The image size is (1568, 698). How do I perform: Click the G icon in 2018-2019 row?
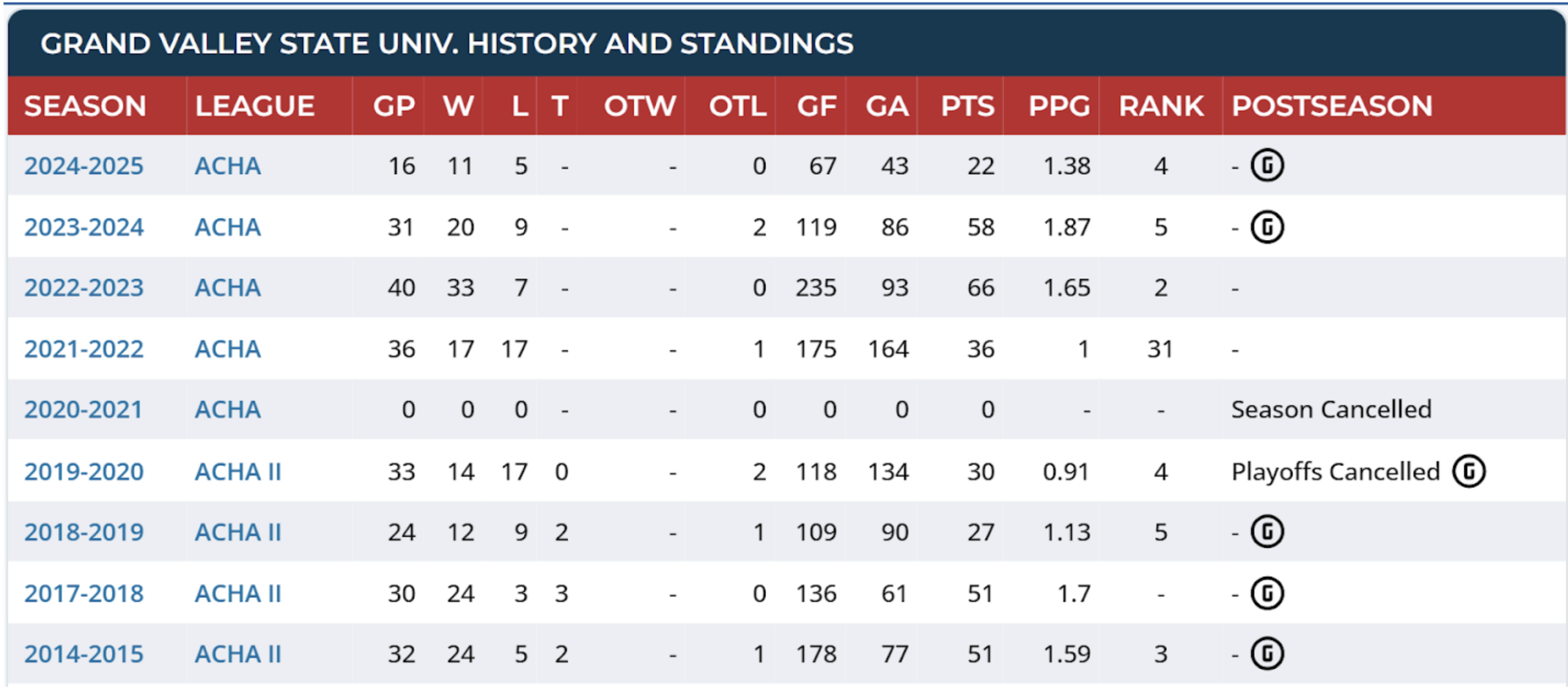(1267, 532)
